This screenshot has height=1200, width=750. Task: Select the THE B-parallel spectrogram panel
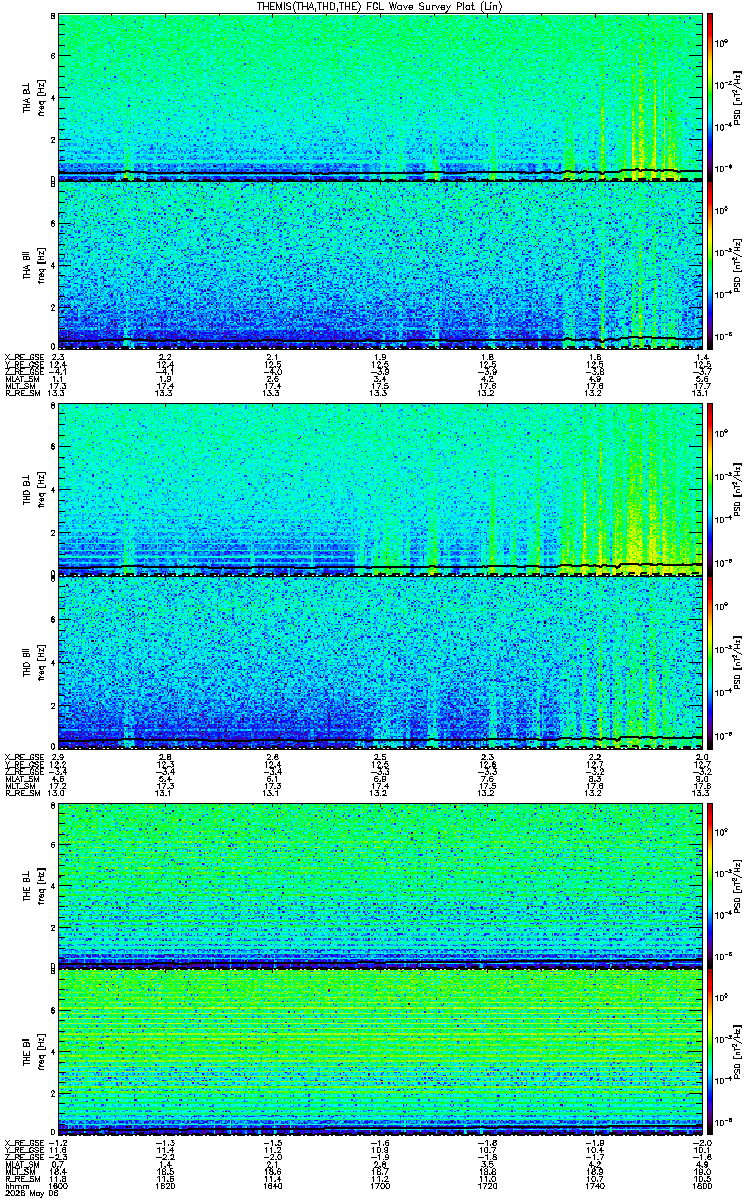(x=380, y=1053)
